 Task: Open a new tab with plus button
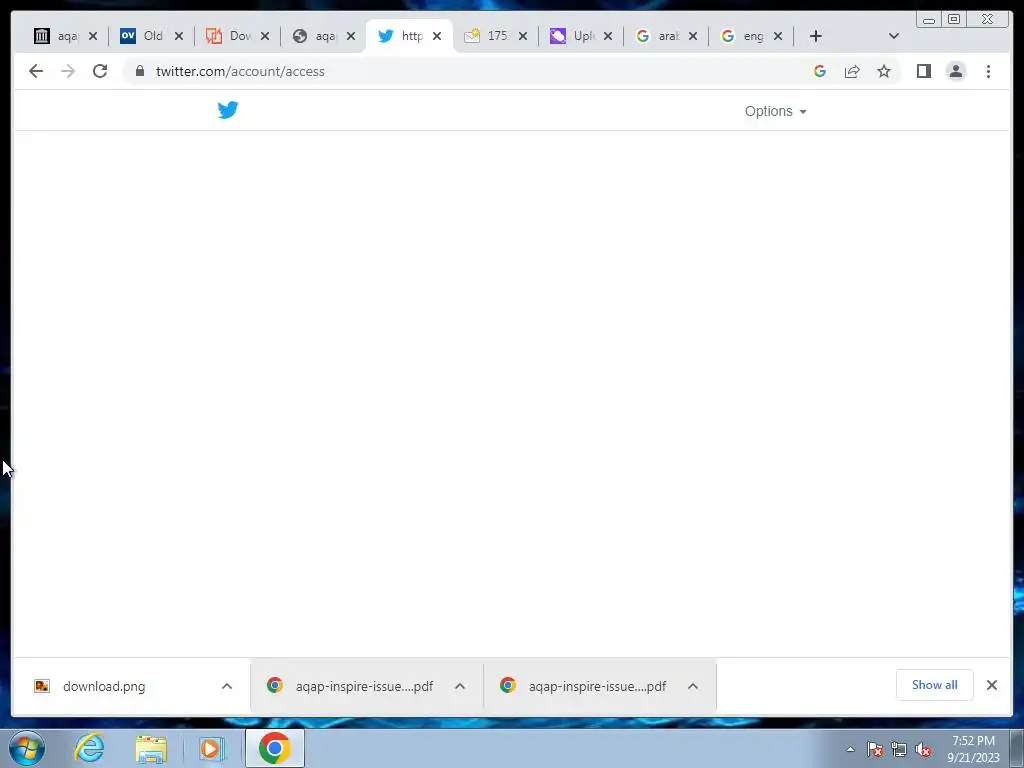pos(816,36)
